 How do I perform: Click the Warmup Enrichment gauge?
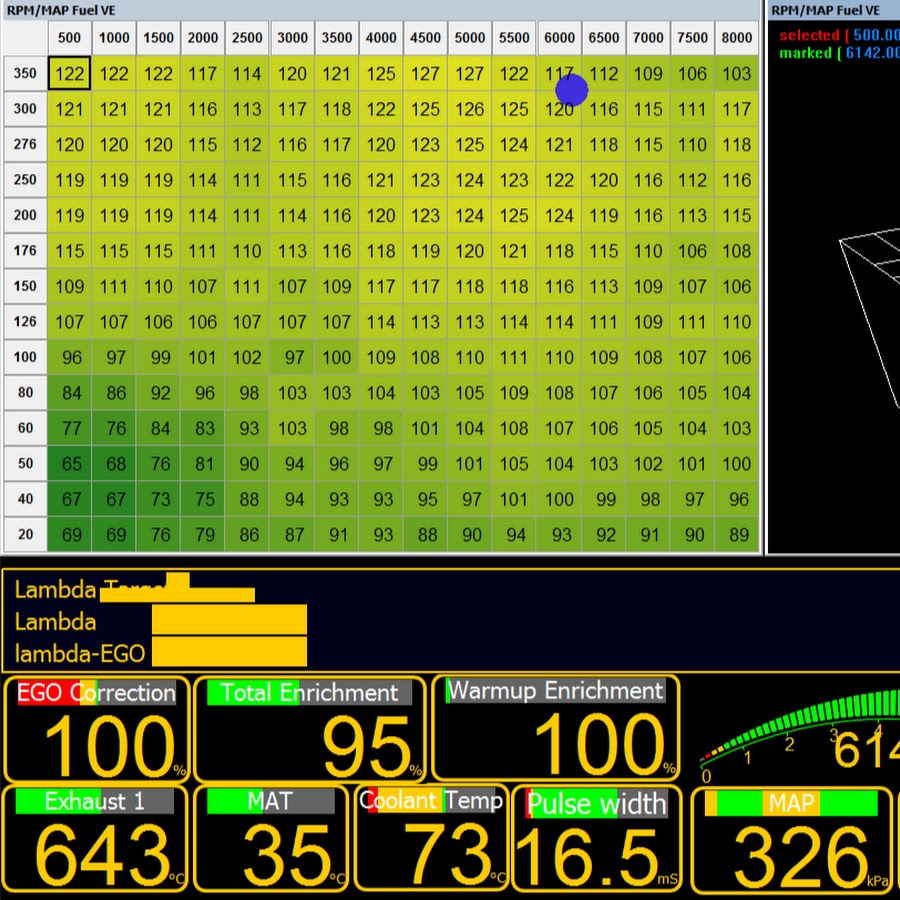[x=555, y=728]
